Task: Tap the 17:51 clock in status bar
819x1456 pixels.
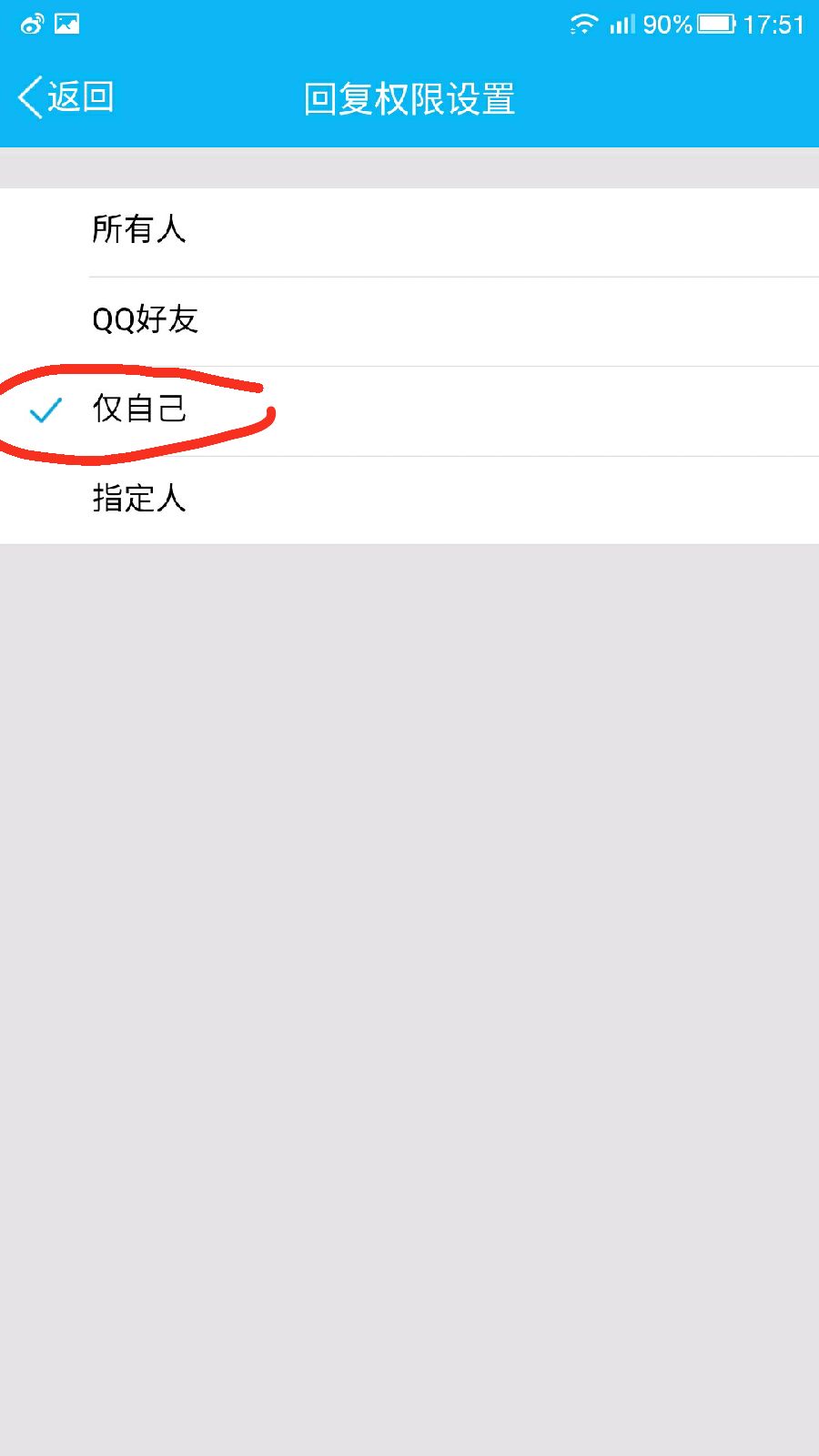Action: pyautogui.click(x=773, y=25)
